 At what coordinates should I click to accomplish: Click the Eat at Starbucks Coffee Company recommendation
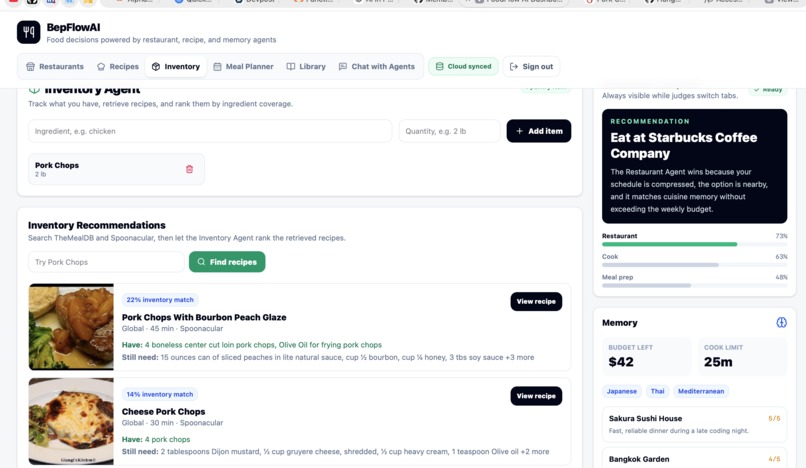coord(694,166)
